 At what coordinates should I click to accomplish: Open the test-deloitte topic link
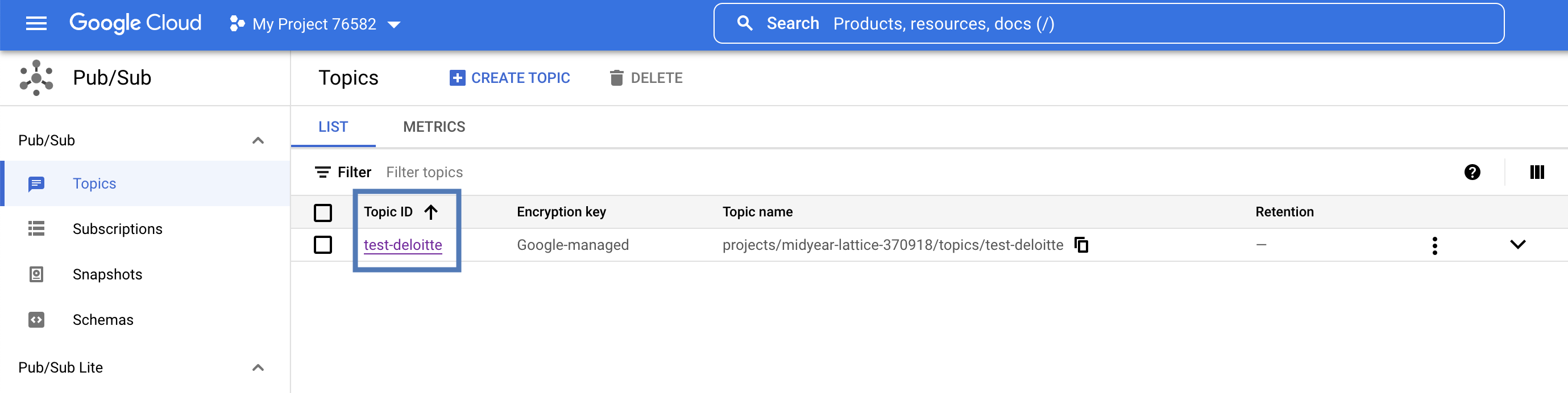coord(403,245)
